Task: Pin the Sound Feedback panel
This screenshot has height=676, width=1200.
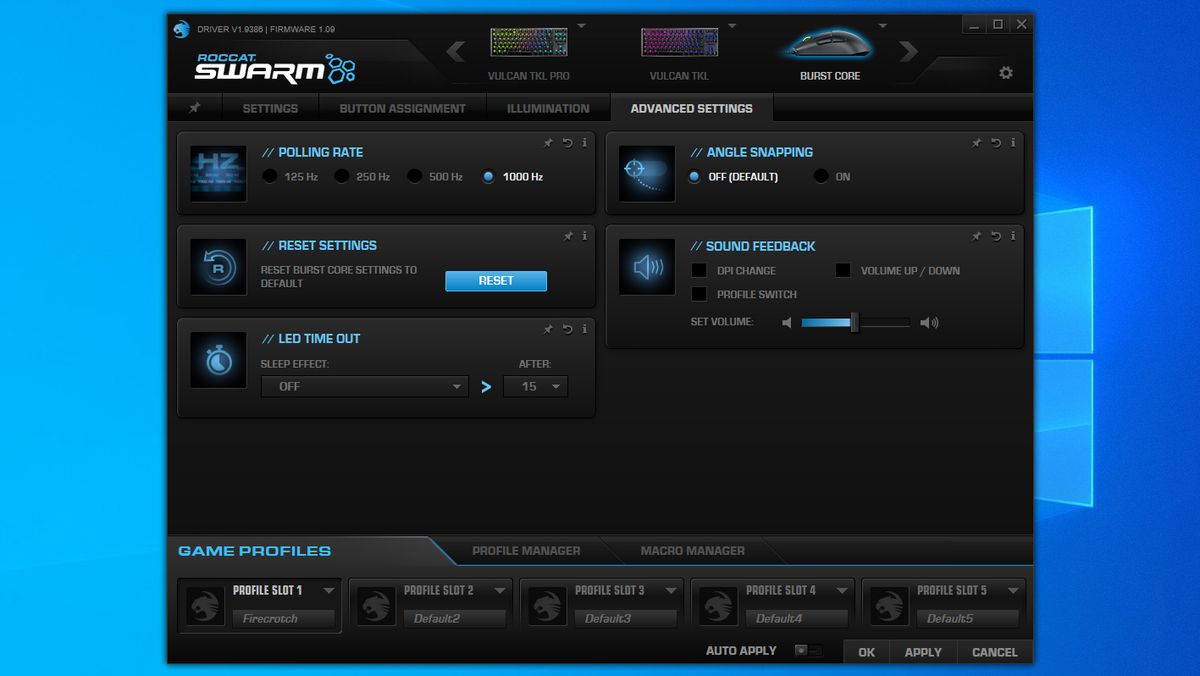Action: click(977, 236)
